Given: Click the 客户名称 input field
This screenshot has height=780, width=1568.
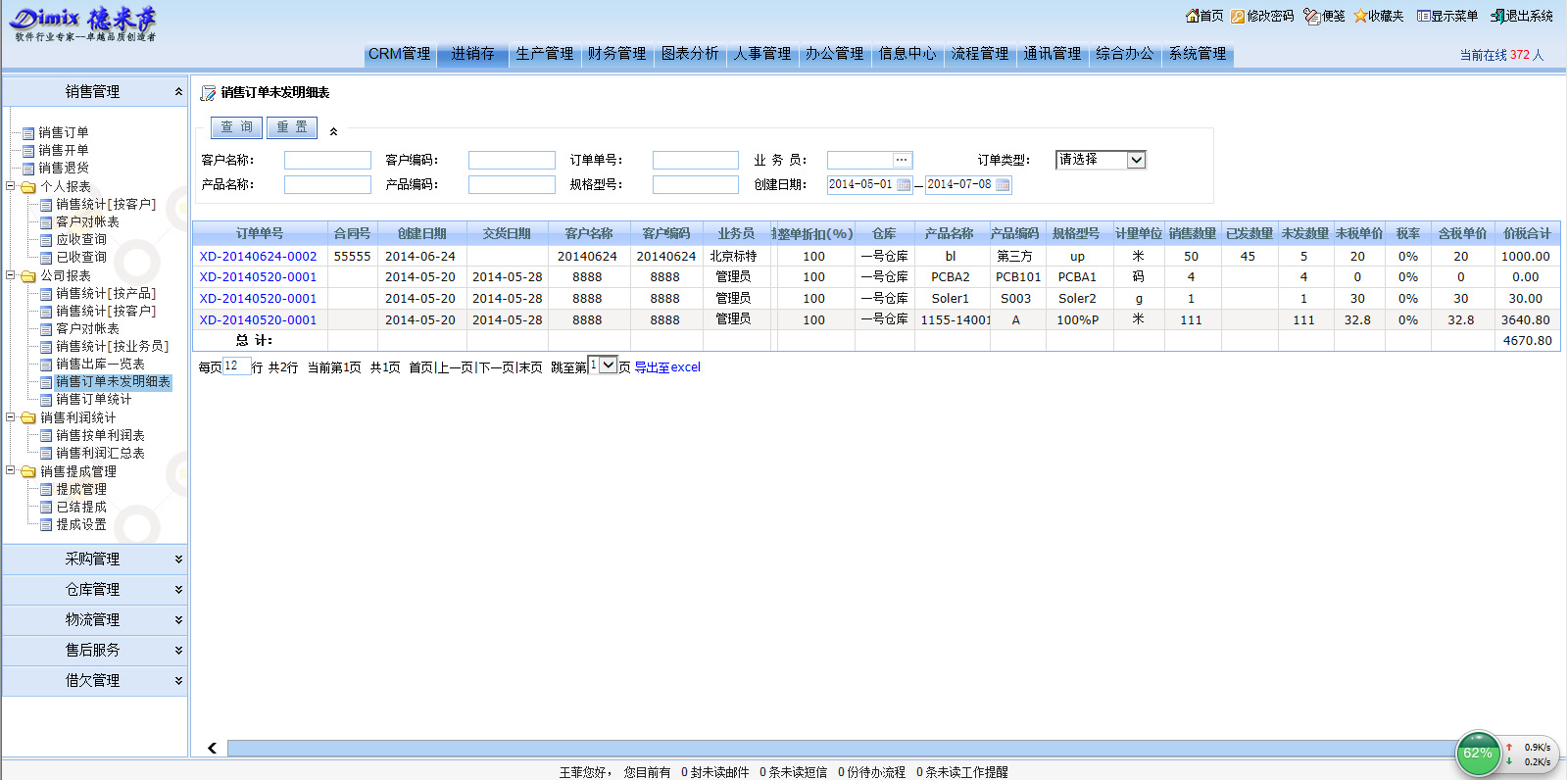Looking at the screenshot, I should point(327,160).
